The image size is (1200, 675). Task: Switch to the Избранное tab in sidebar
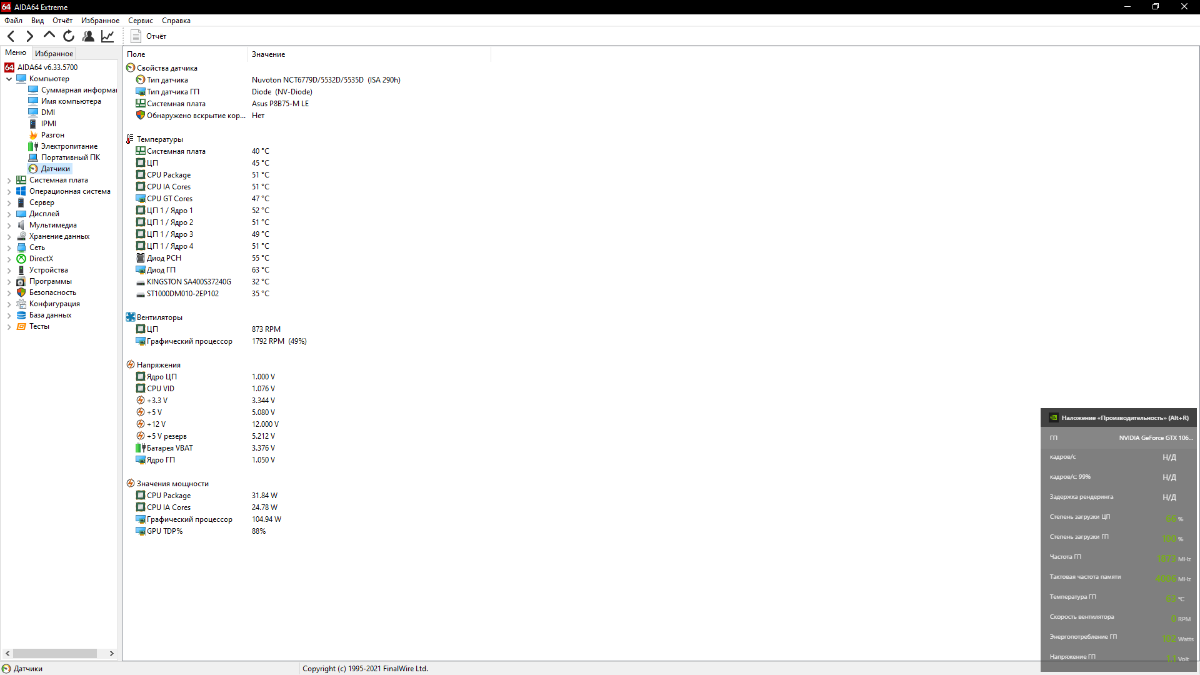pos(53,53)
